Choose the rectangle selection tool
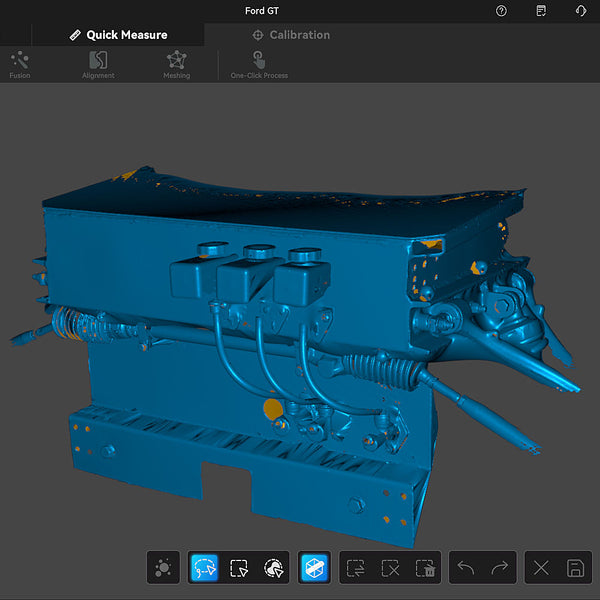This screenshot has width=600, height=600. 239,567
